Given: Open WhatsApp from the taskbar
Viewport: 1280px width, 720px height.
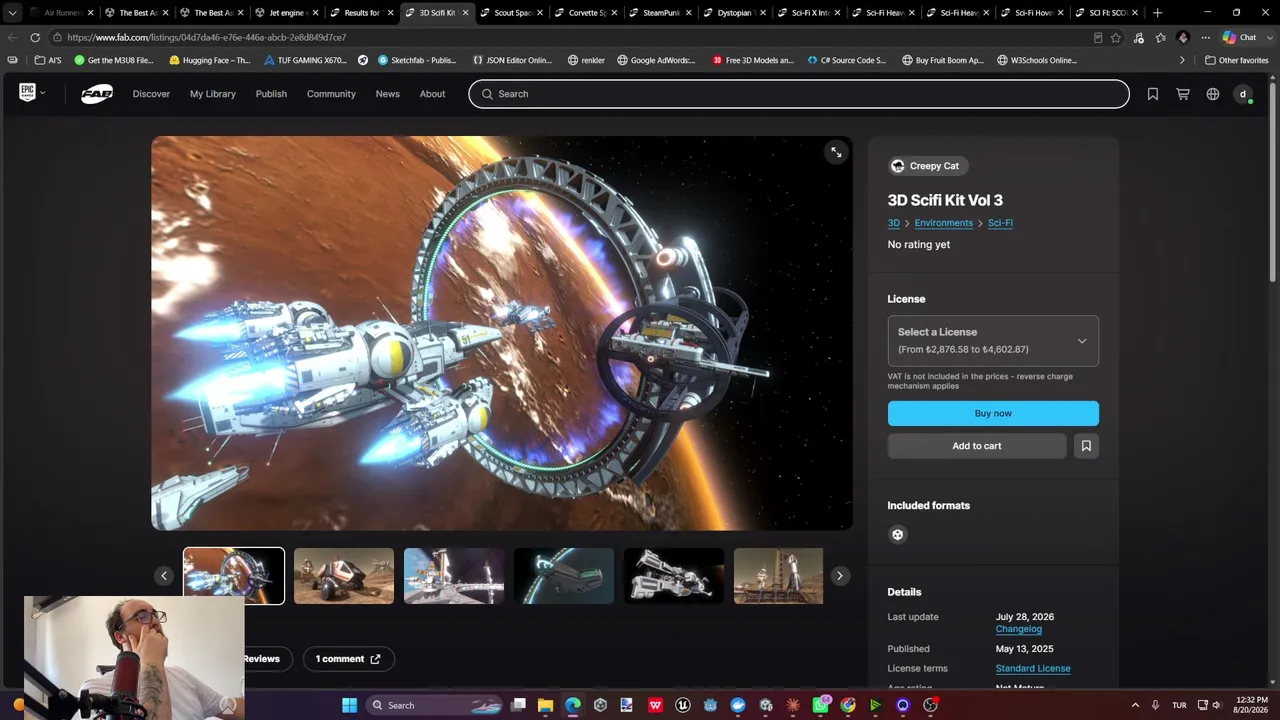Looking at the screenshot, I should click(x=821, y=705).
